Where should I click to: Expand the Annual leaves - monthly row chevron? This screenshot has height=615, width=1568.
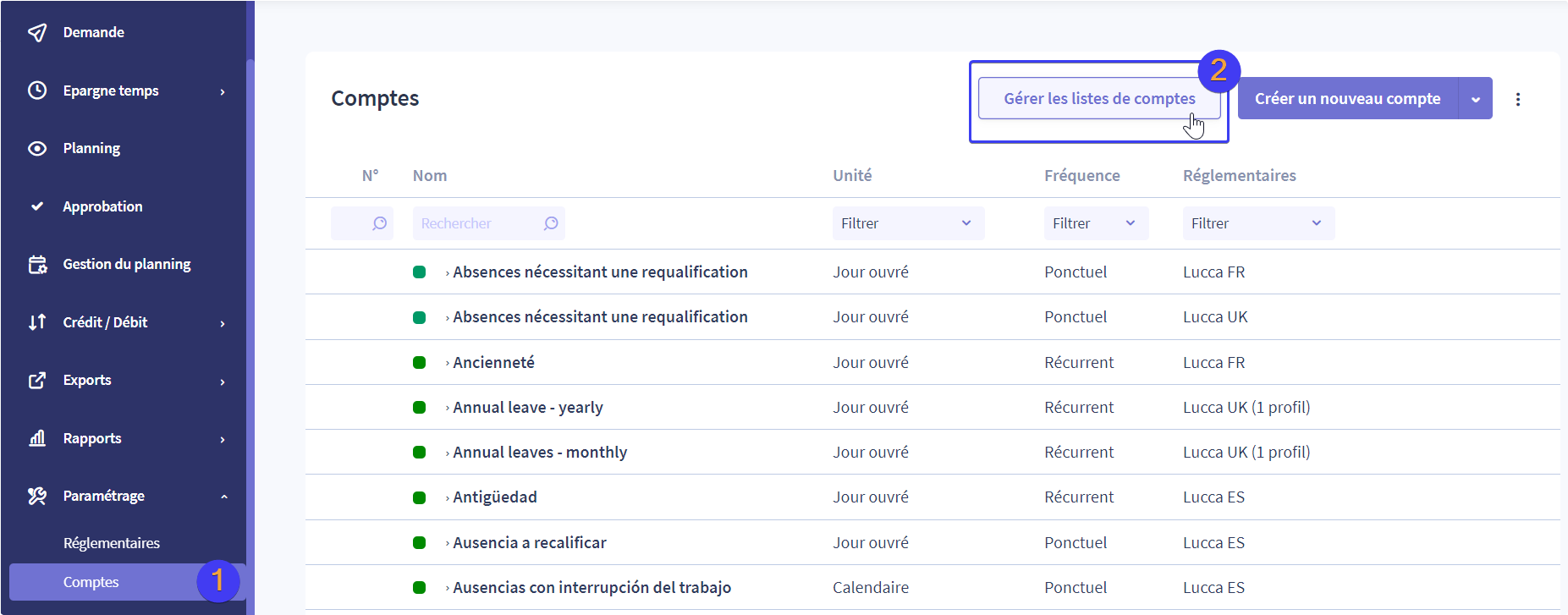pos(447,453)
